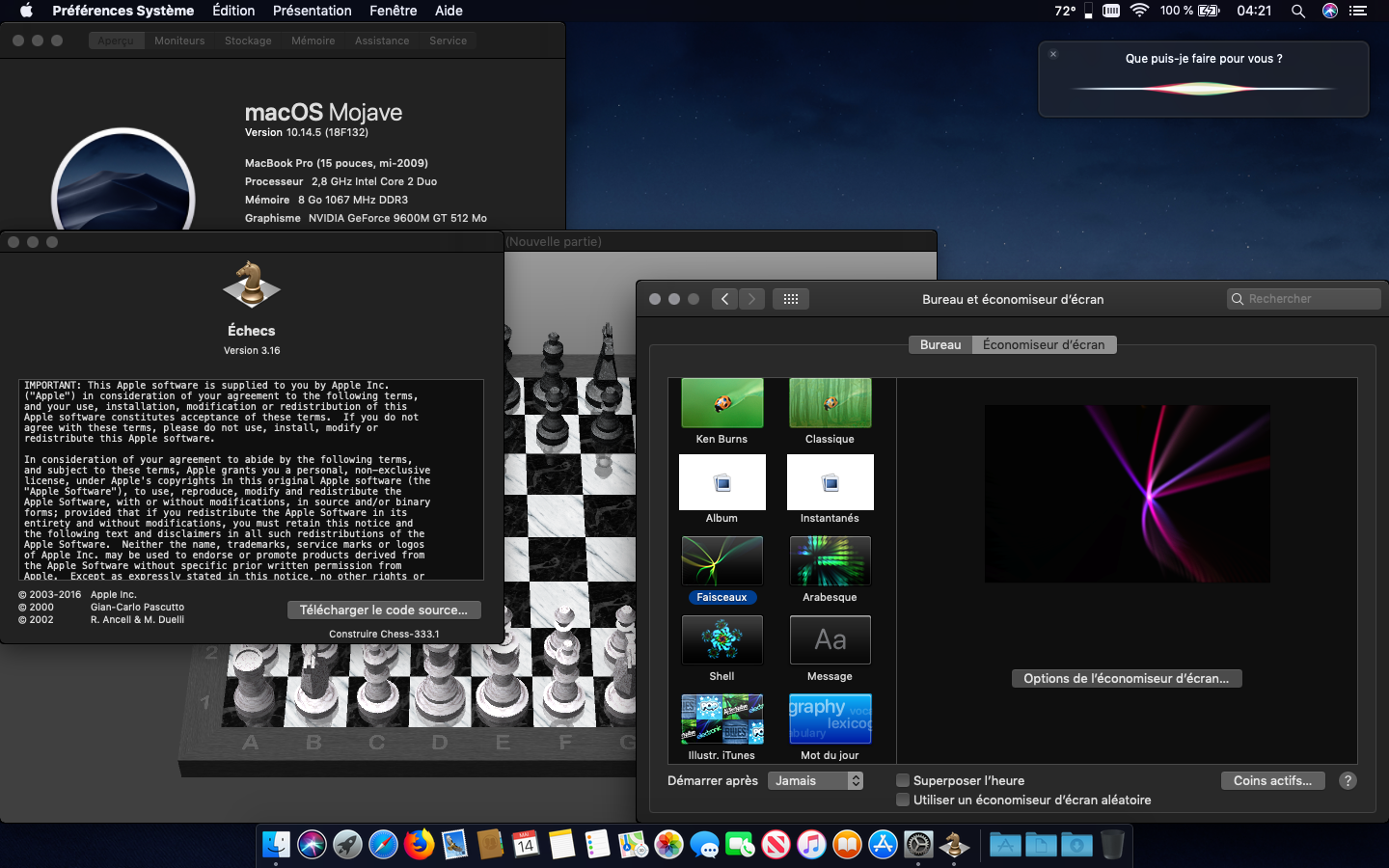Click Wi-Fi status icon in menu bar

(1139, 11)
